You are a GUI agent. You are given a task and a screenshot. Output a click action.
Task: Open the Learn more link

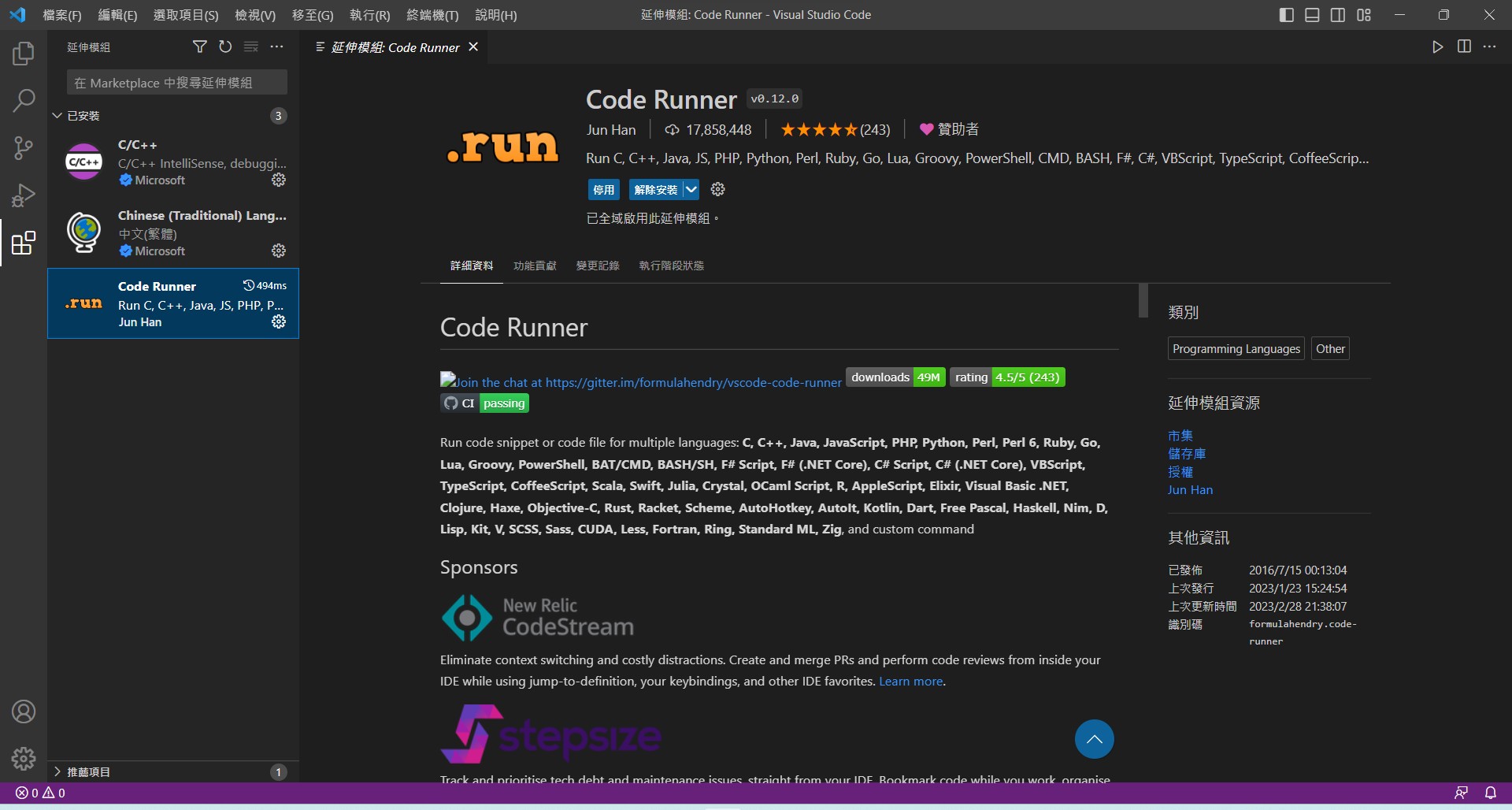coord(910,682)
